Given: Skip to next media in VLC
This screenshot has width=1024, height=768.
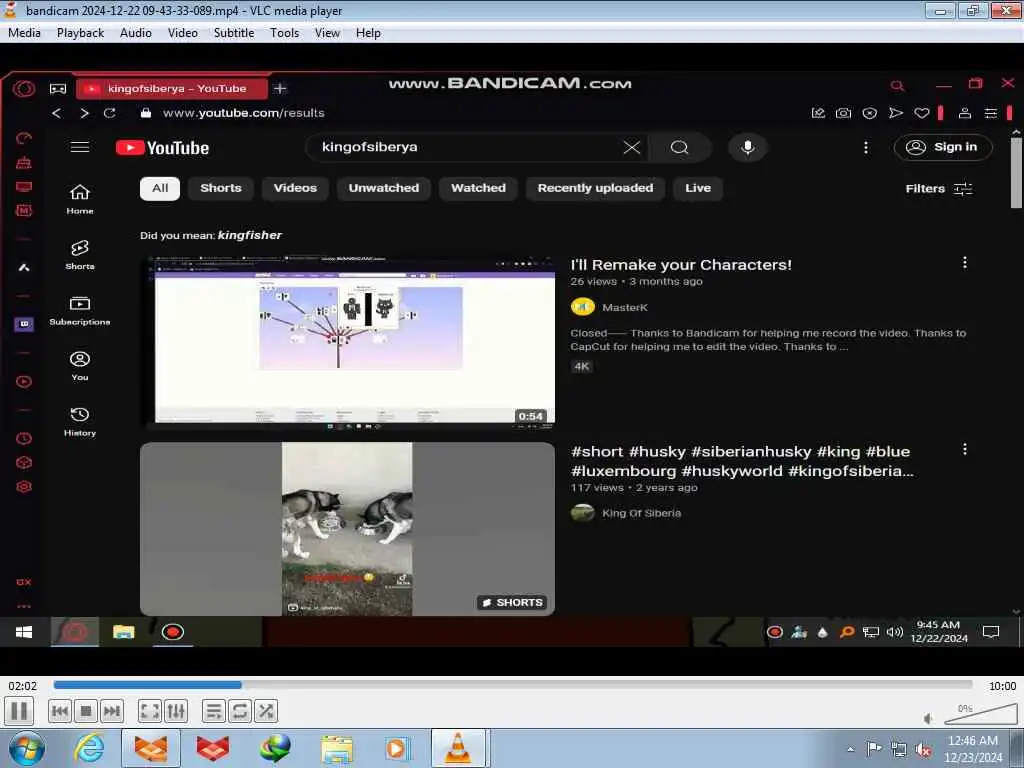Looking at the screenshot, I should click(112, 711).
